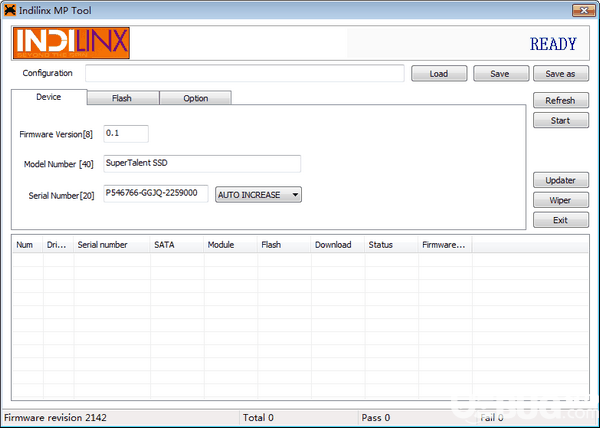Launch the Wiper utility

click(x=561, y=200)
